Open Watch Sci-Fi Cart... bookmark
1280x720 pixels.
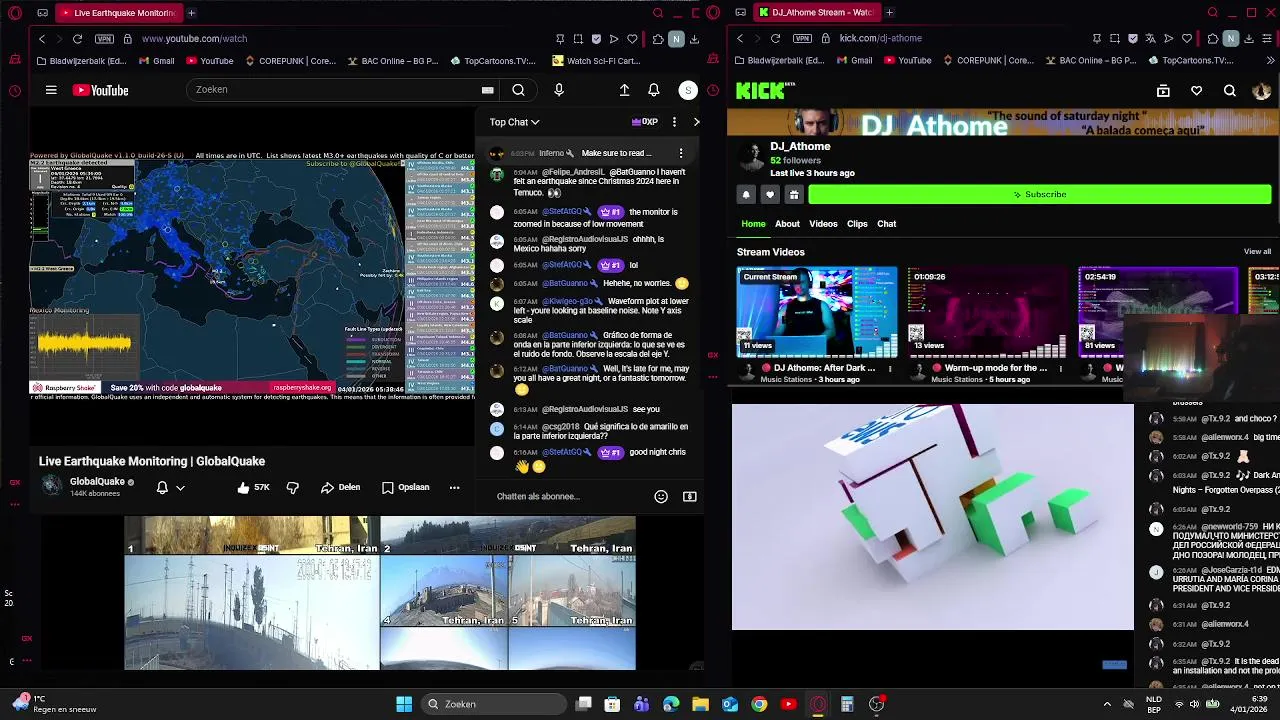tap(597, 60)
